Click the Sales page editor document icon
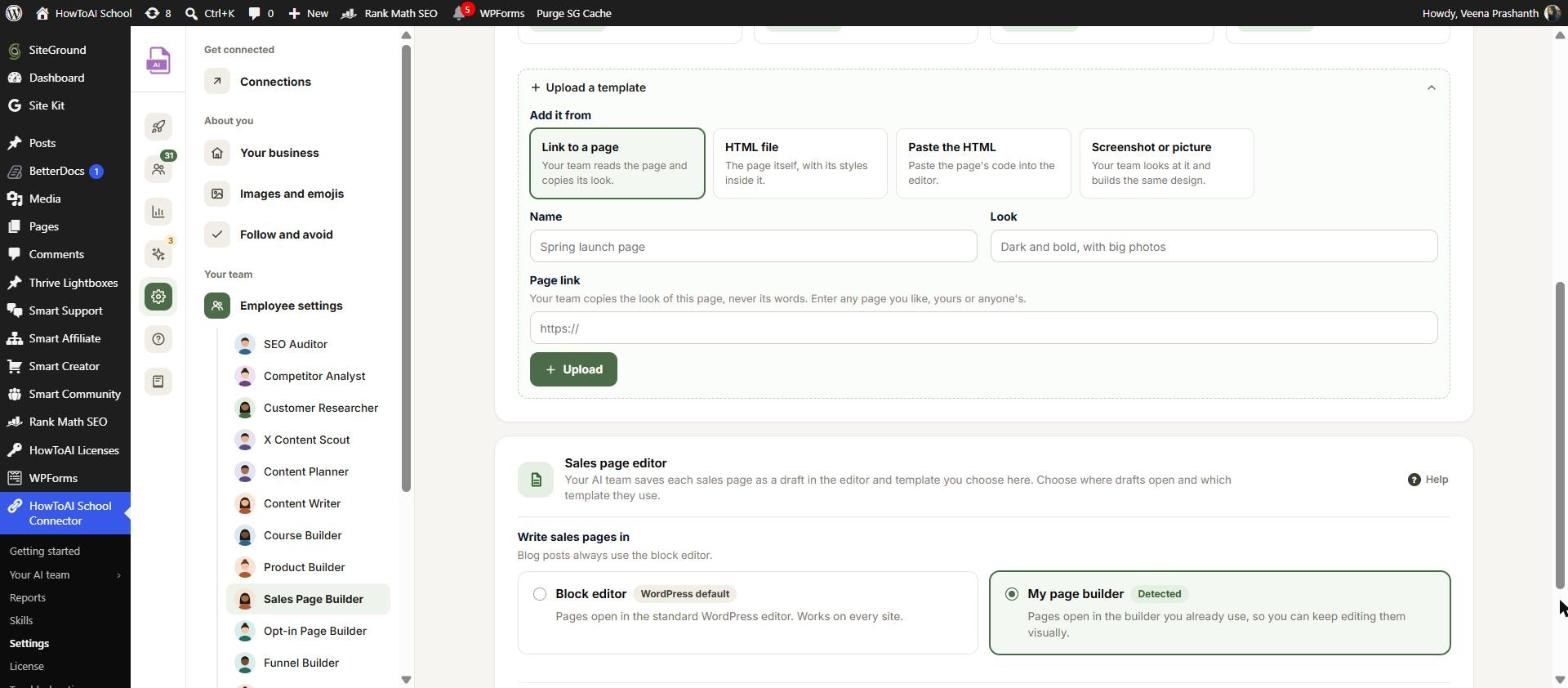The image size is (1568, 688). 535,480
